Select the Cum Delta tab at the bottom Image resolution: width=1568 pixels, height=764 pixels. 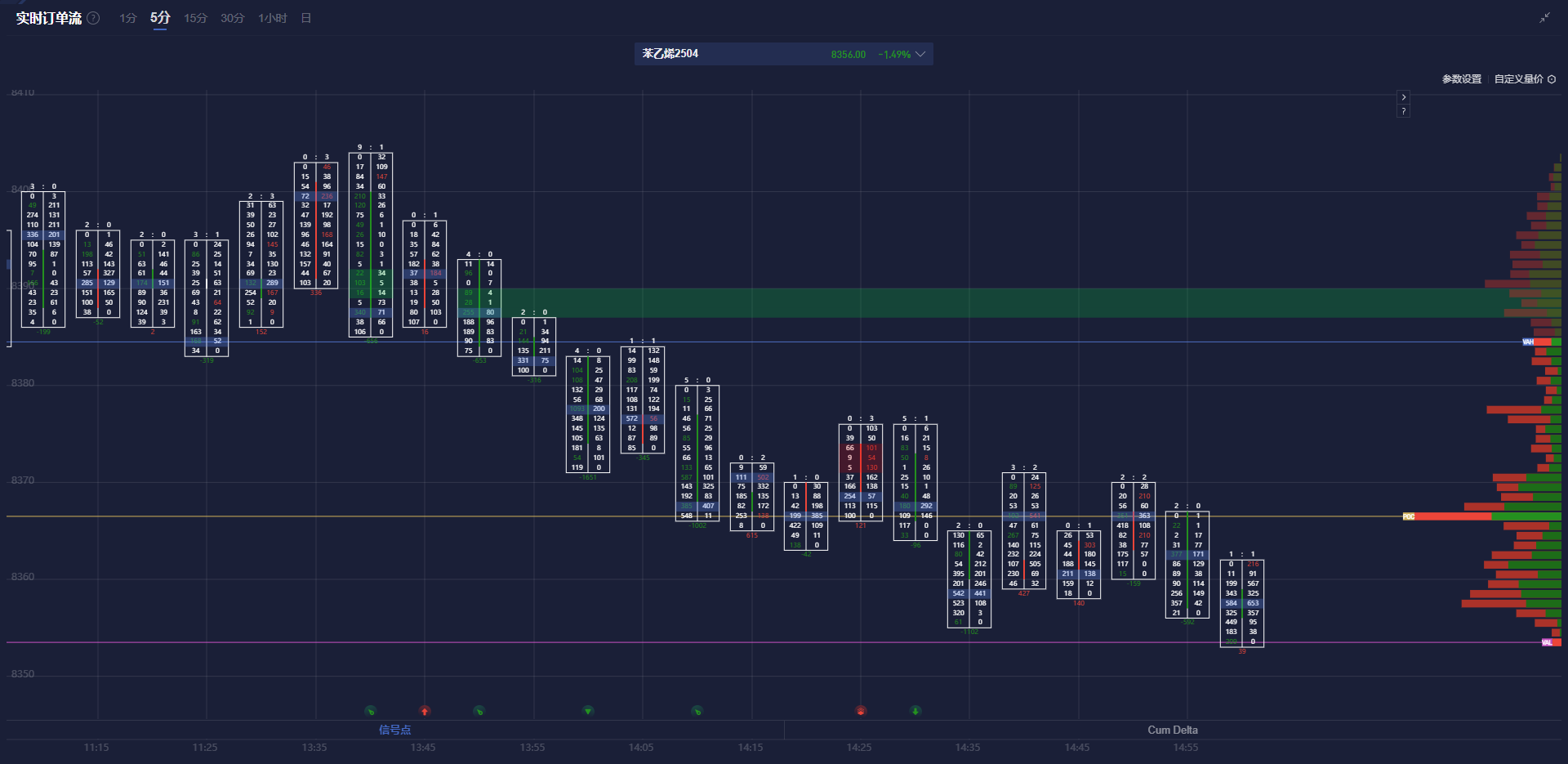tap(1172, 730)
